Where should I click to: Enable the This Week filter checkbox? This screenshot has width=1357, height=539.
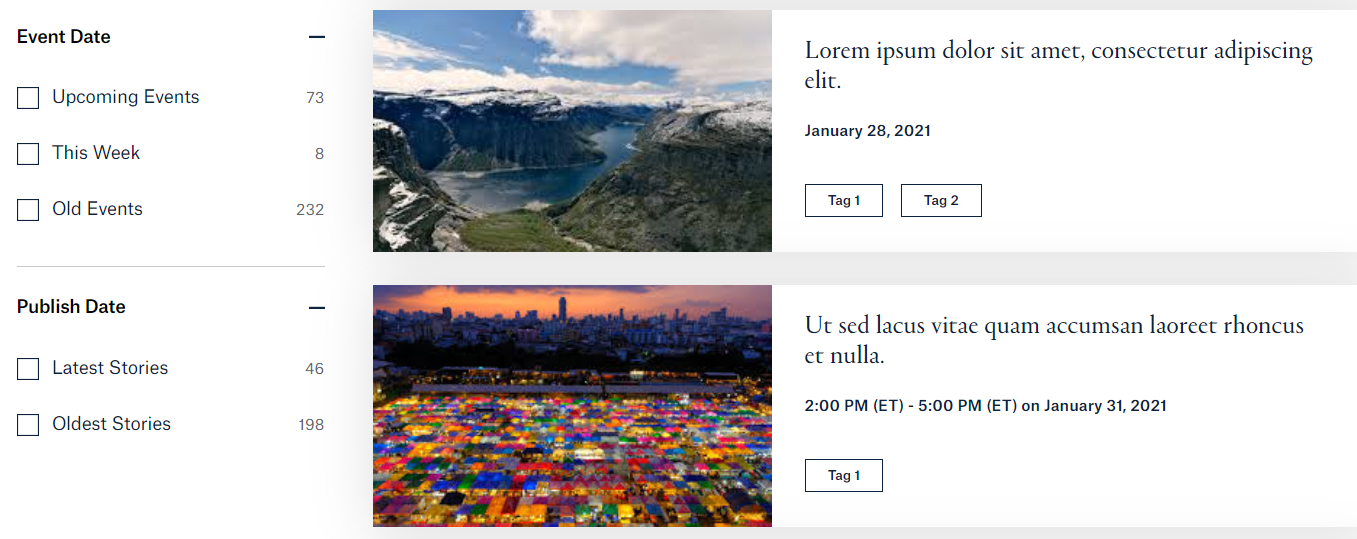(28, 154)
